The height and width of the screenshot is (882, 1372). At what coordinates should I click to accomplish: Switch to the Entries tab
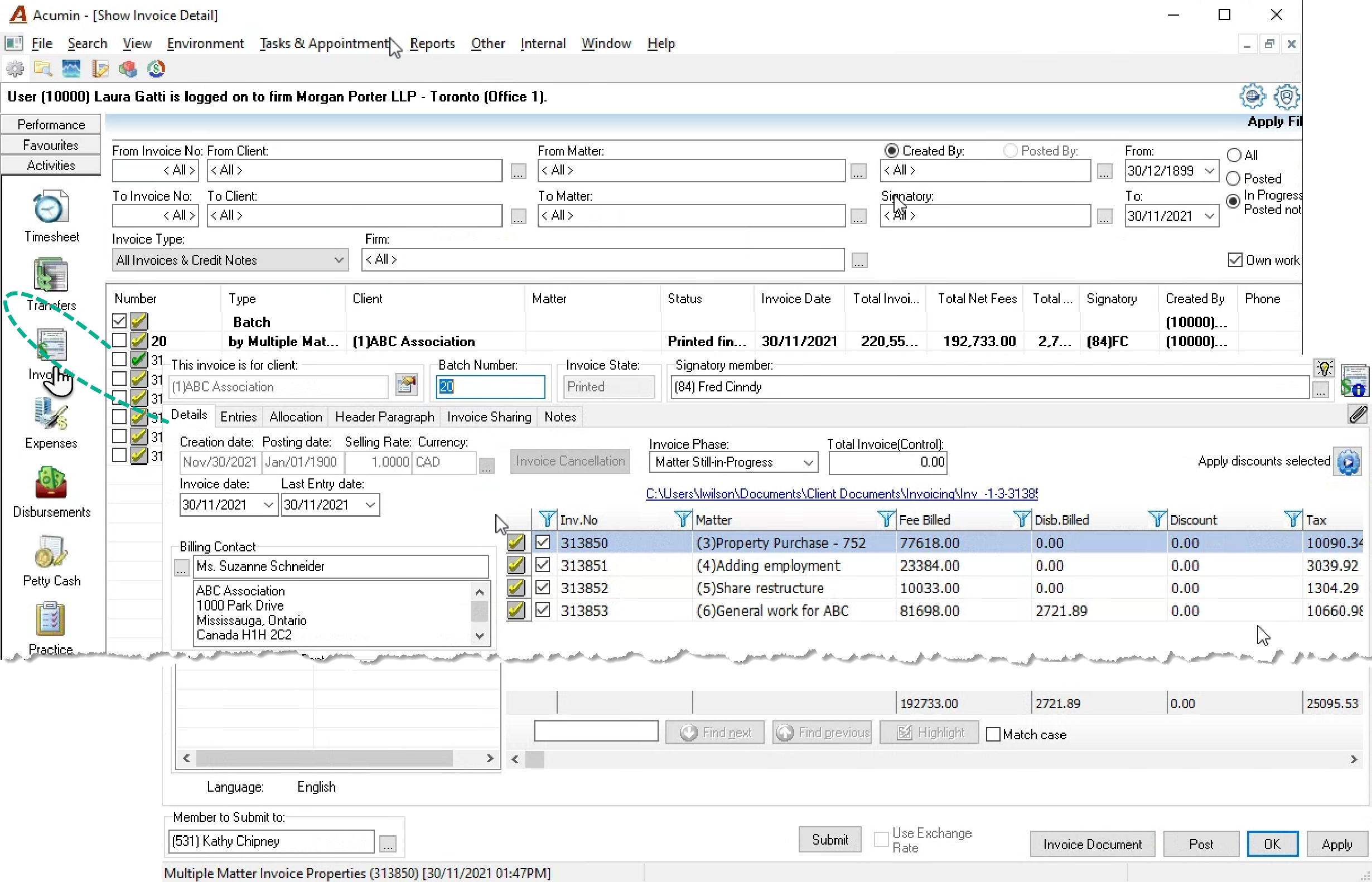[238, 416]
